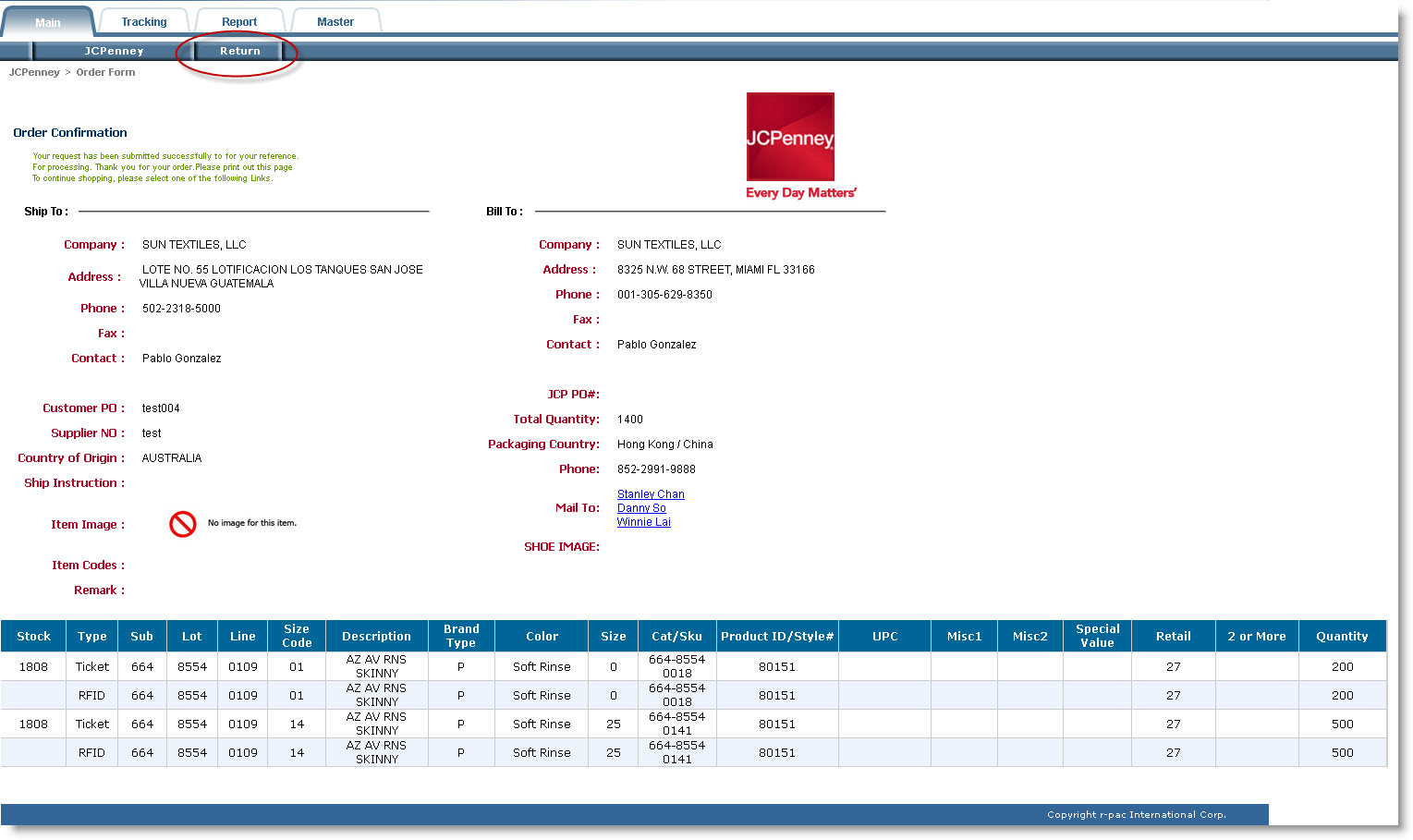
Task: Click the Bill To phone 001-305-629-8350
Action: (664, 294)
